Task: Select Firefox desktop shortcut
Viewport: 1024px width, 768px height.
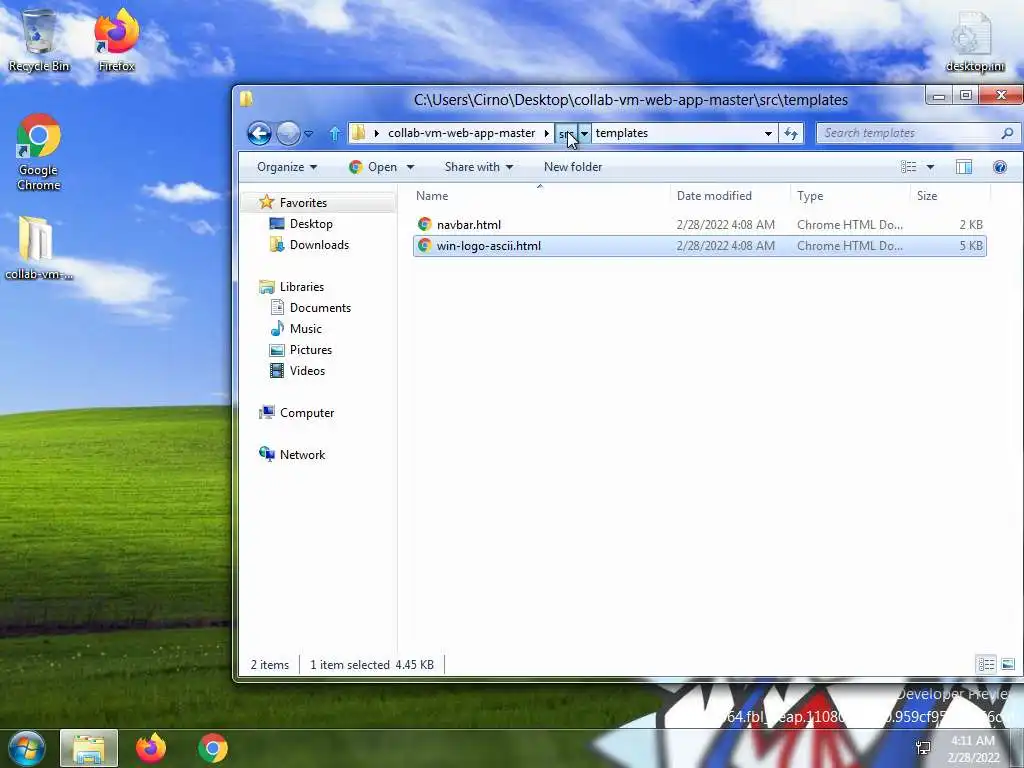Action: 117,40
